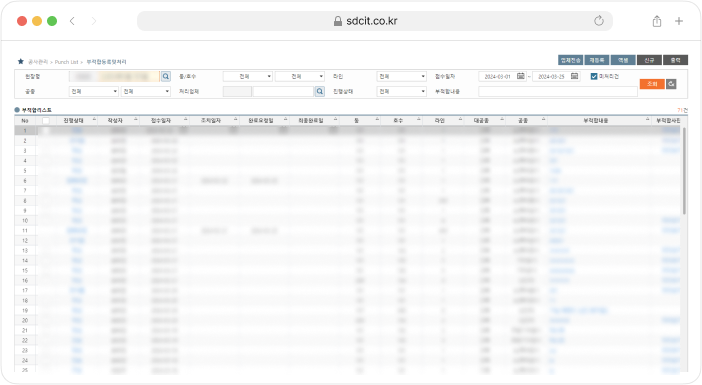Open vendor search magnifier next to 처리업체 field

[x=320, y=91]
